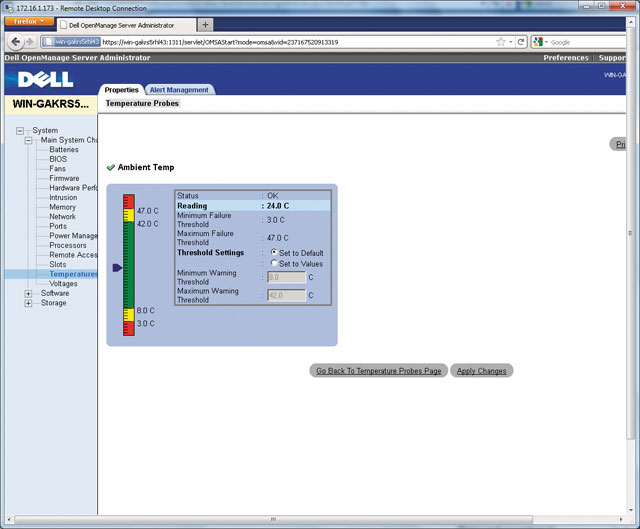Screen dimensions: 640x529
Task: Click the 24.0 C reading value
Action: (278, 206)
